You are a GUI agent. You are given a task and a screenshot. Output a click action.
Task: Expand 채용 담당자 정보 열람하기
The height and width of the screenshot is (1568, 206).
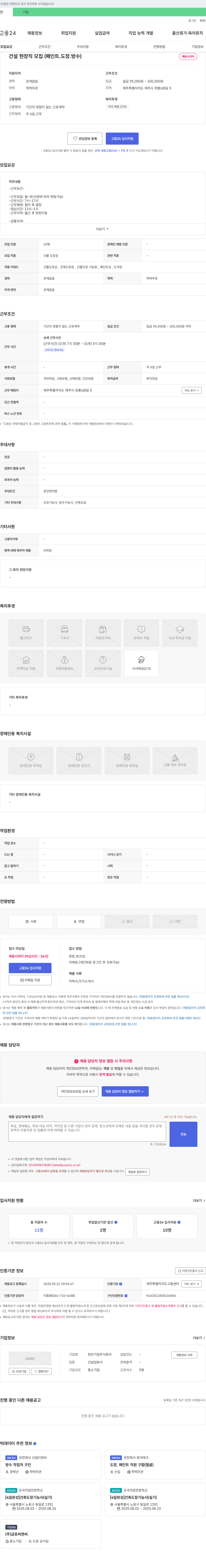point(125,1091)
